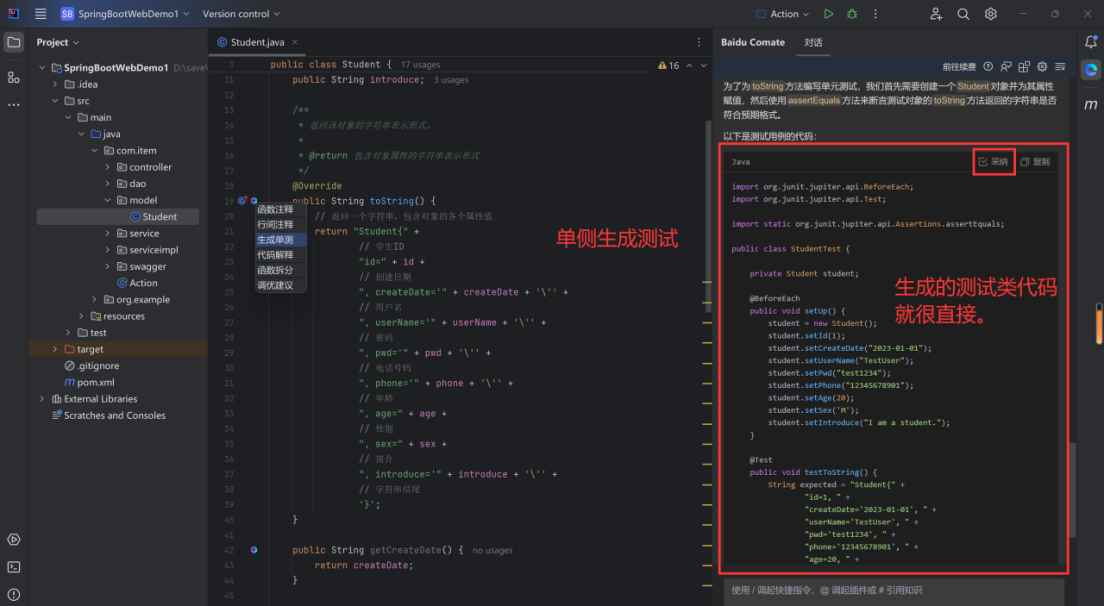The width and height of the screenshot is (1104, 606).
Task: Select 调优建议 in Comate popup
Action: point(280,285)
